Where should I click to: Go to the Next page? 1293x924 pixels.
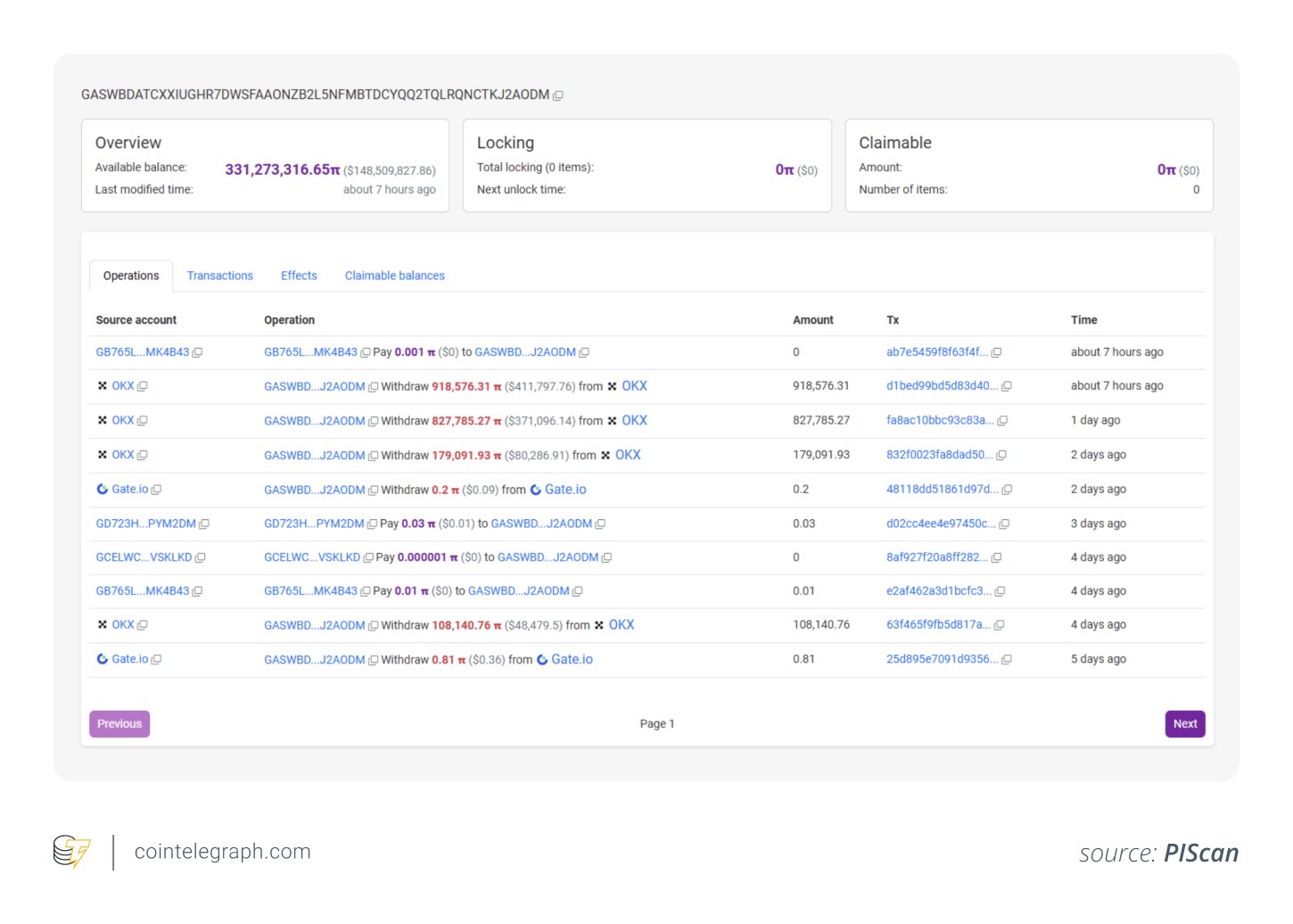tap(1184, 723)
